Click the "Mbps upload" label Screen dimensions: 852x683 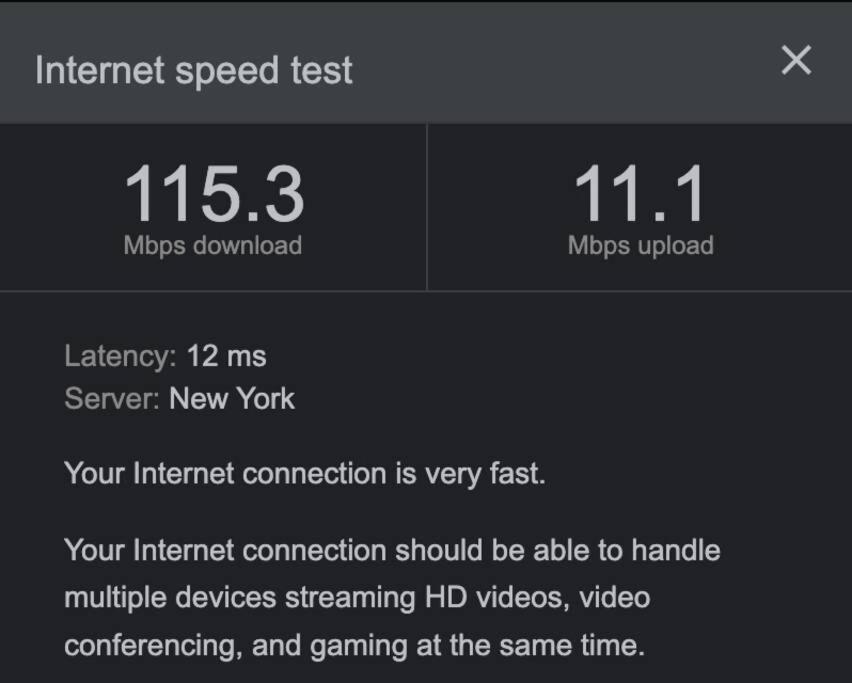coord(641,246)
